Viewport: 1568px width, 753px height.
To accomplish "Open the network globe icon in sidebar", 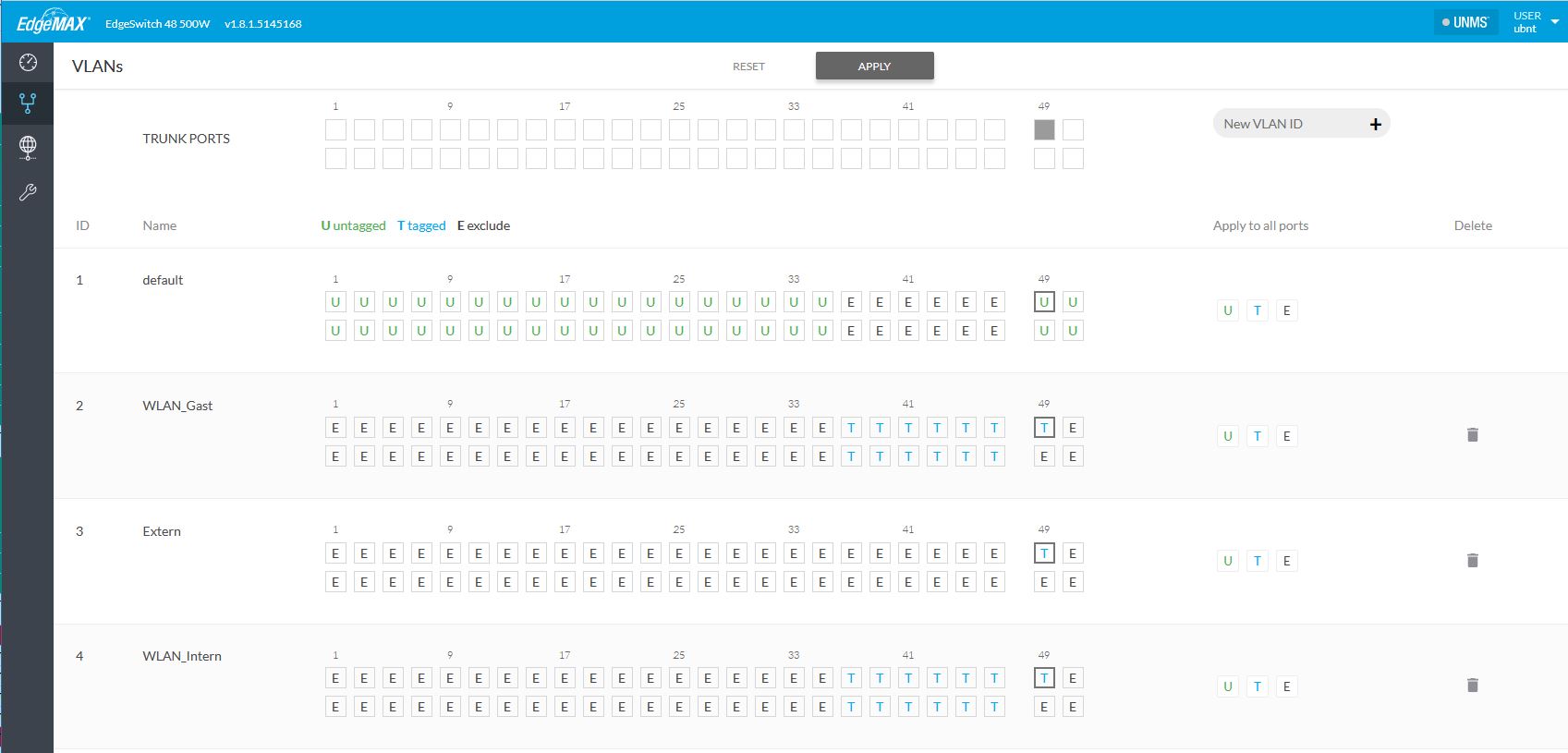I will click(x=28, y=147).
